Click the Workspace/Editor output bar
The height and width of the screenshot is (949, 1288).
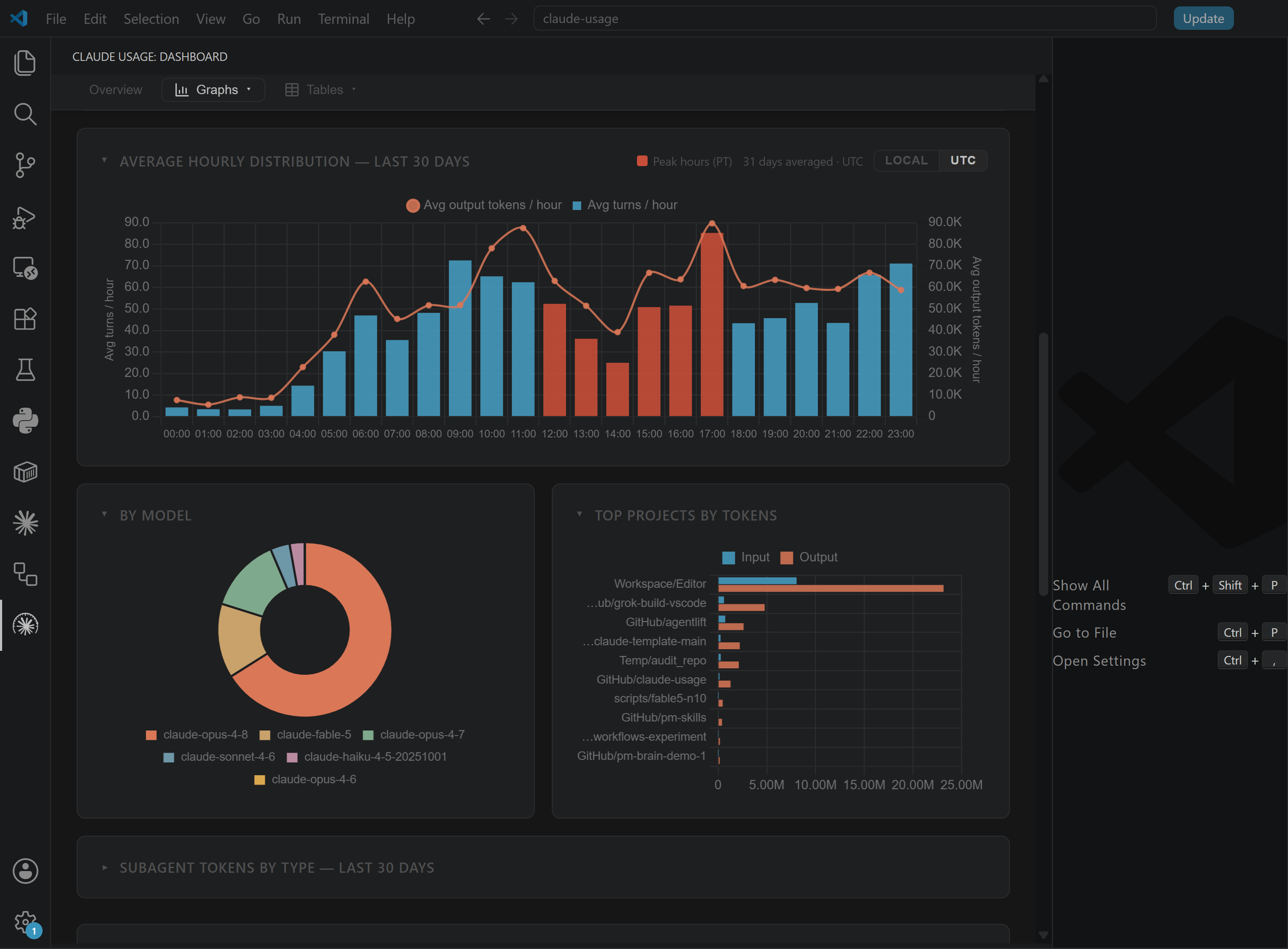coord(830,588)
